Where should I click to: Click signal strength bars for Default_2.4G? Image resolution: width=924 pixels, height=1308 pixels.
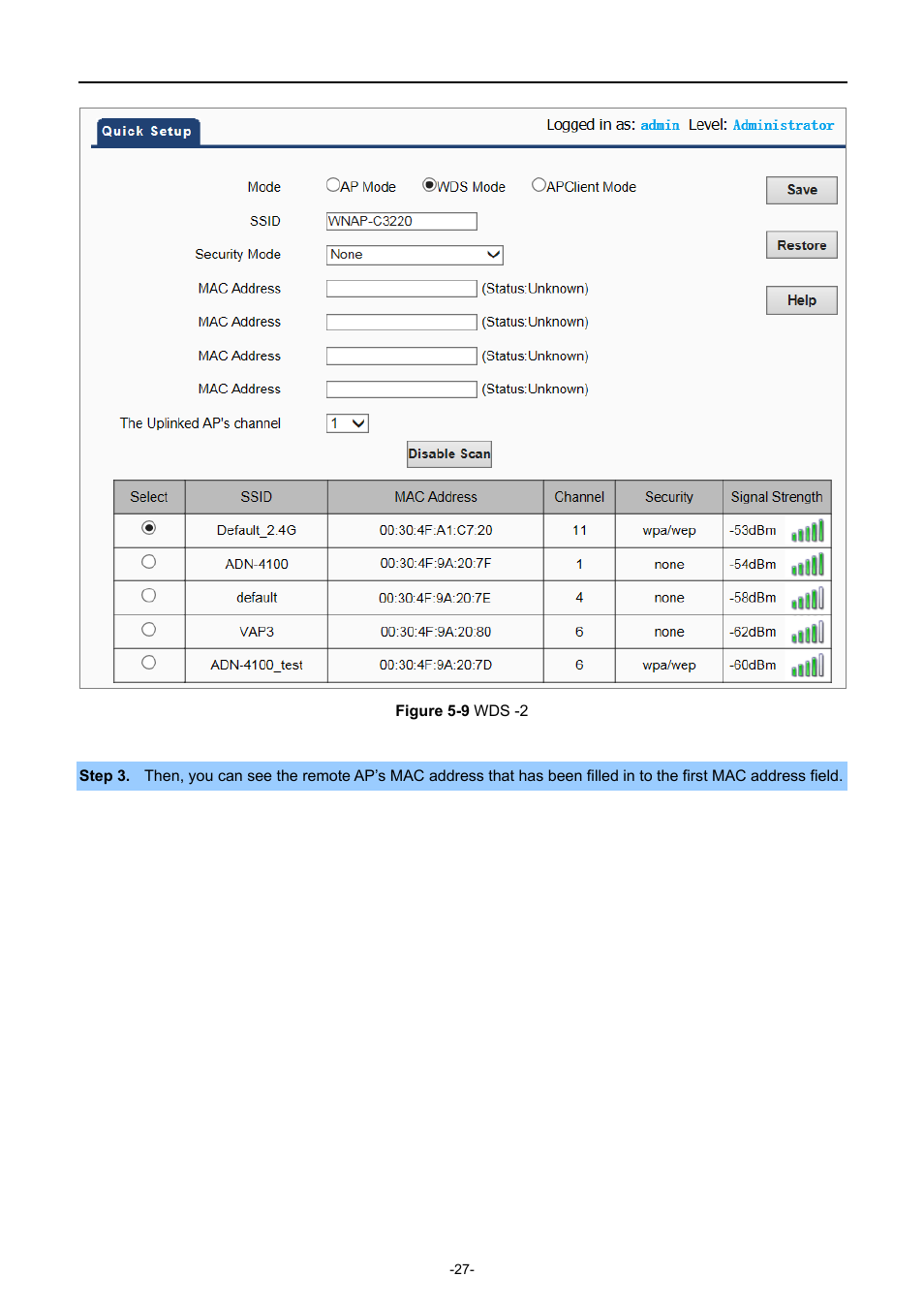tap(808, 531)
